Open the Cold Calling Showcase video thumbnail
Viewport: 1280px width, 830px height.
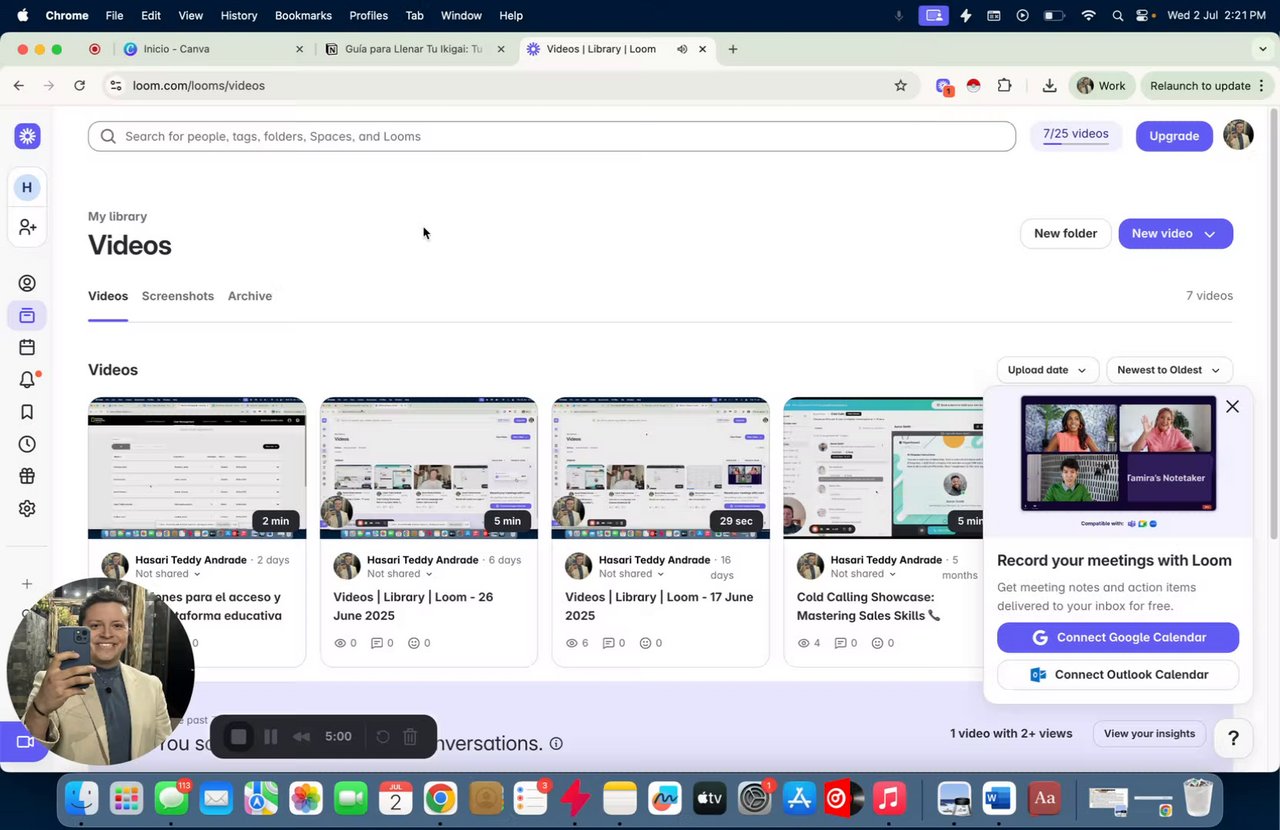coord(884,468)
